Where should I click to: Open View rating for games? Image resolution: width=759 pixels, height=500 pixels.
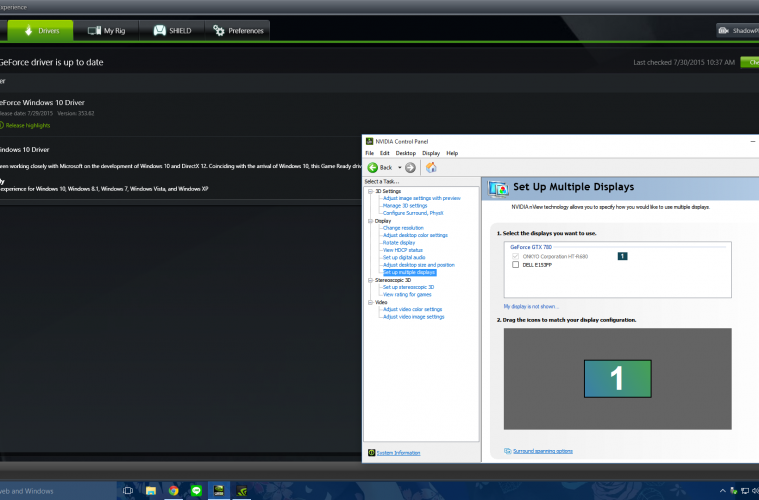pyautogui.click(x=407, y=294)
